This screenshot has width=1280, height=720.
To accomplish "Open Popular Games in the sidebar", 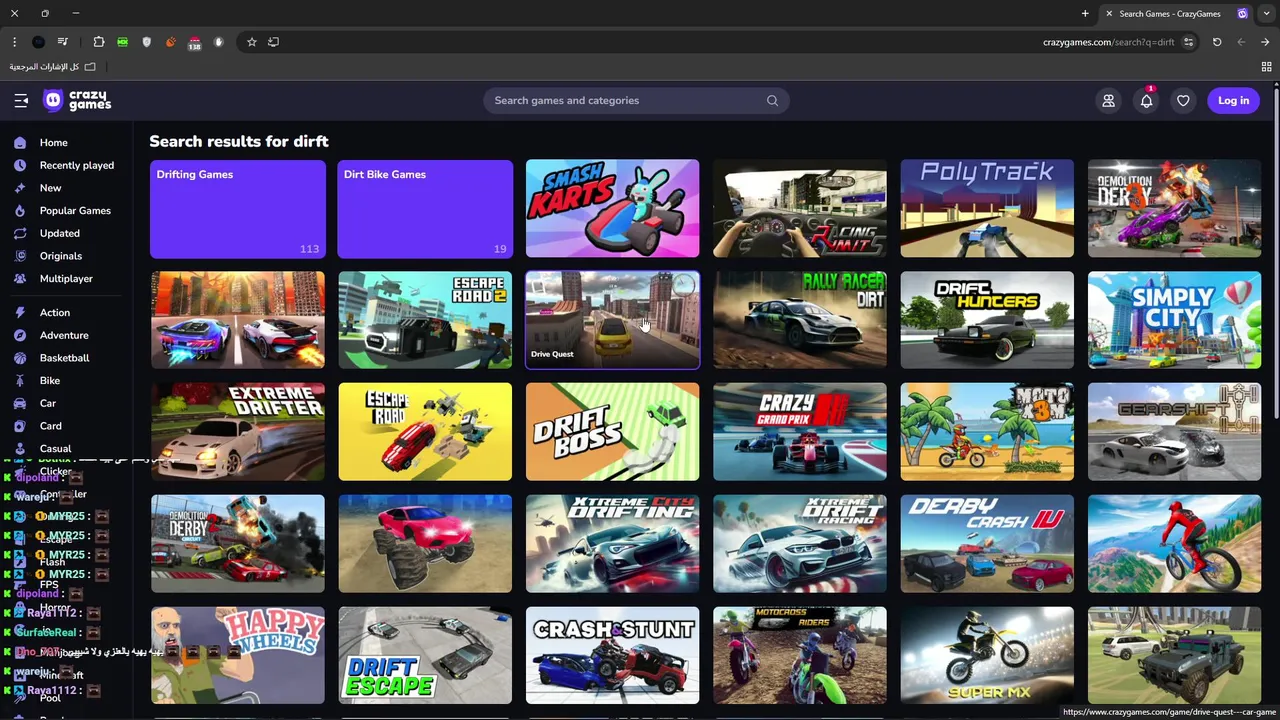I will coord(75,211).
